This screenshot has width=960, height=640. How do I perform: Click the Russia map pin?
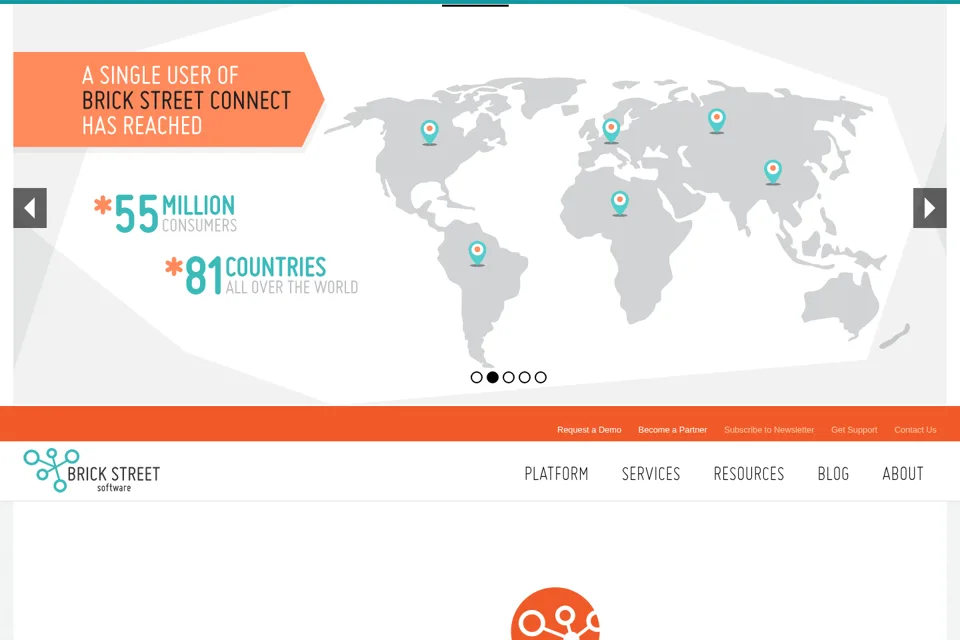click(717, 121)
